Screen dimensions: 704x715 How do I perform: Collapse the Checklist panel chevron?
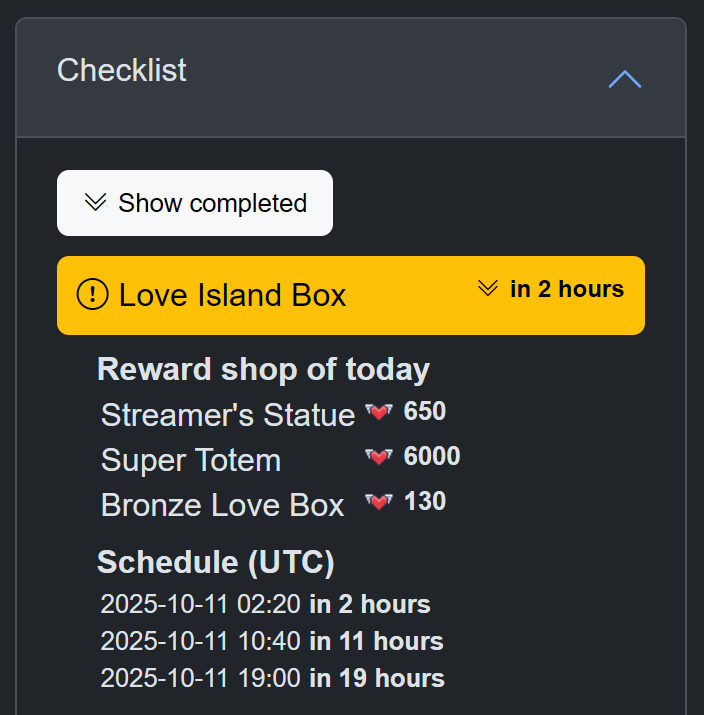[x=625, y=79]
